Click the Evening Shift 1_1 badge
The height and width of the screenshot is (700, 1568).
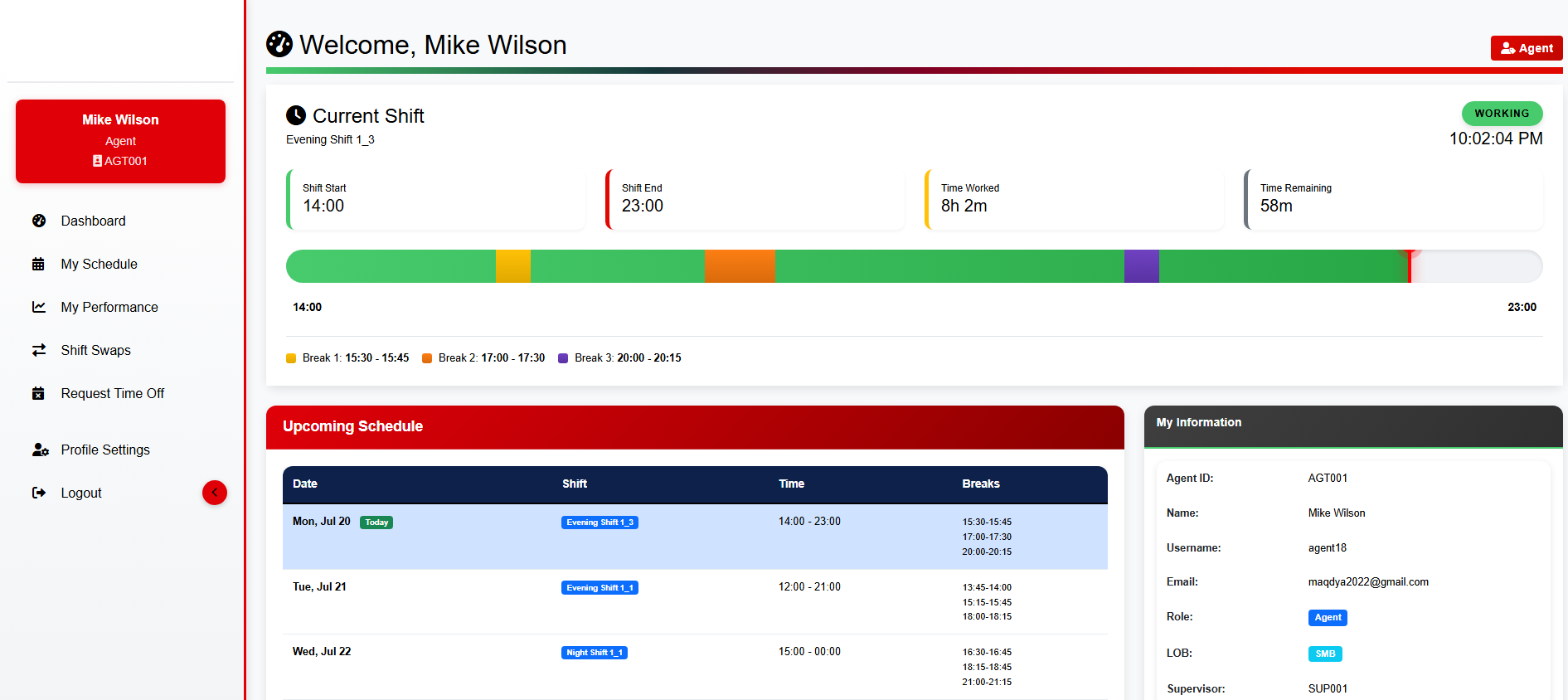(600, 588)
